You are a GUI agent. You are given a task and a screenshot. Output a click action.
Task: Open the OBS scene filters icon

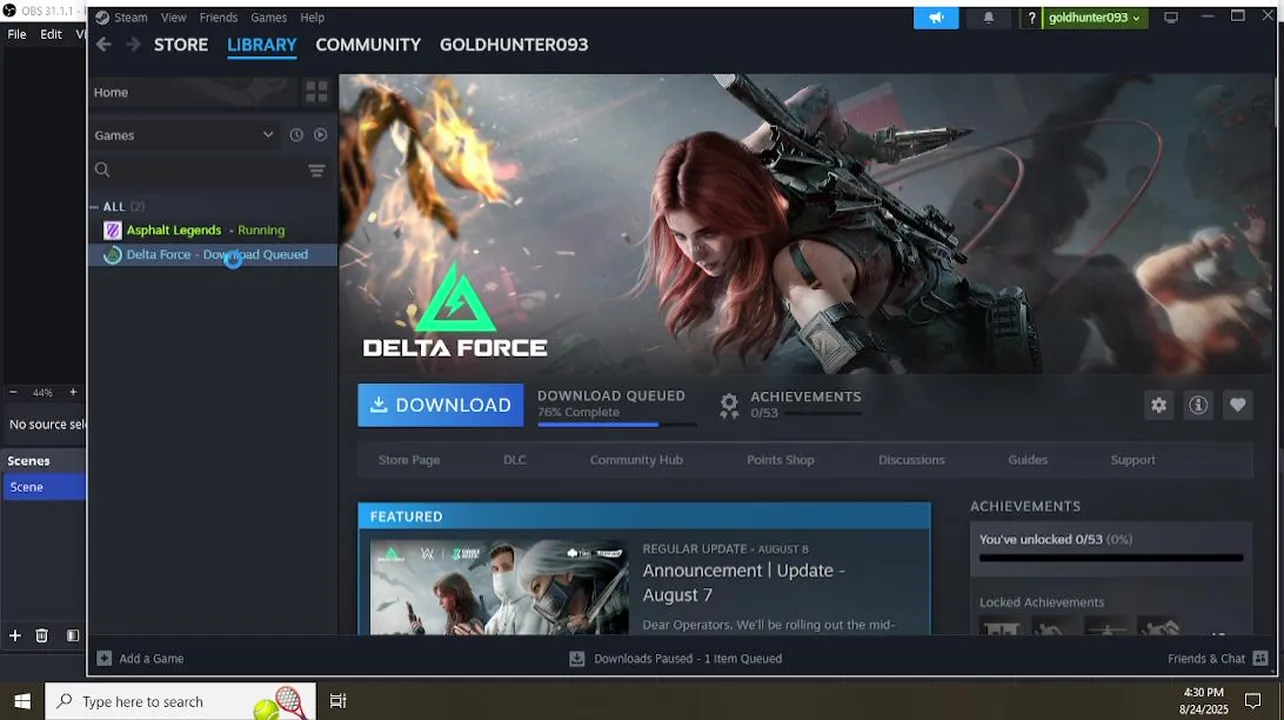[73, 635]
